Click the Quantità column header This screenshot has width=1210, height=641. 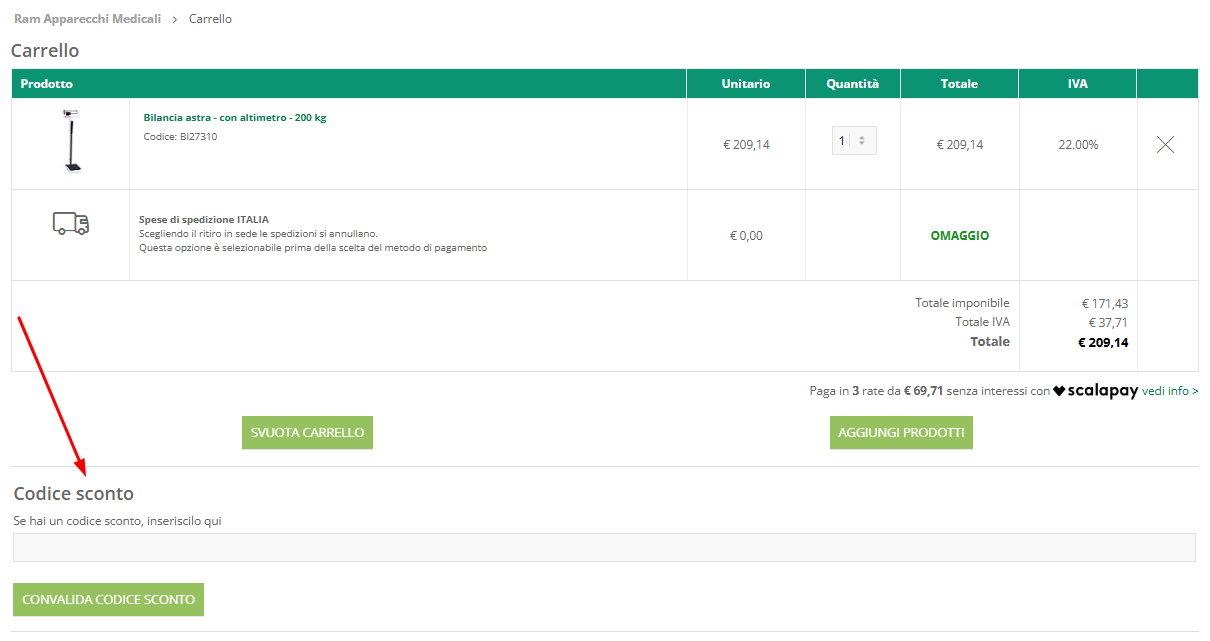(x=852, y=84)
